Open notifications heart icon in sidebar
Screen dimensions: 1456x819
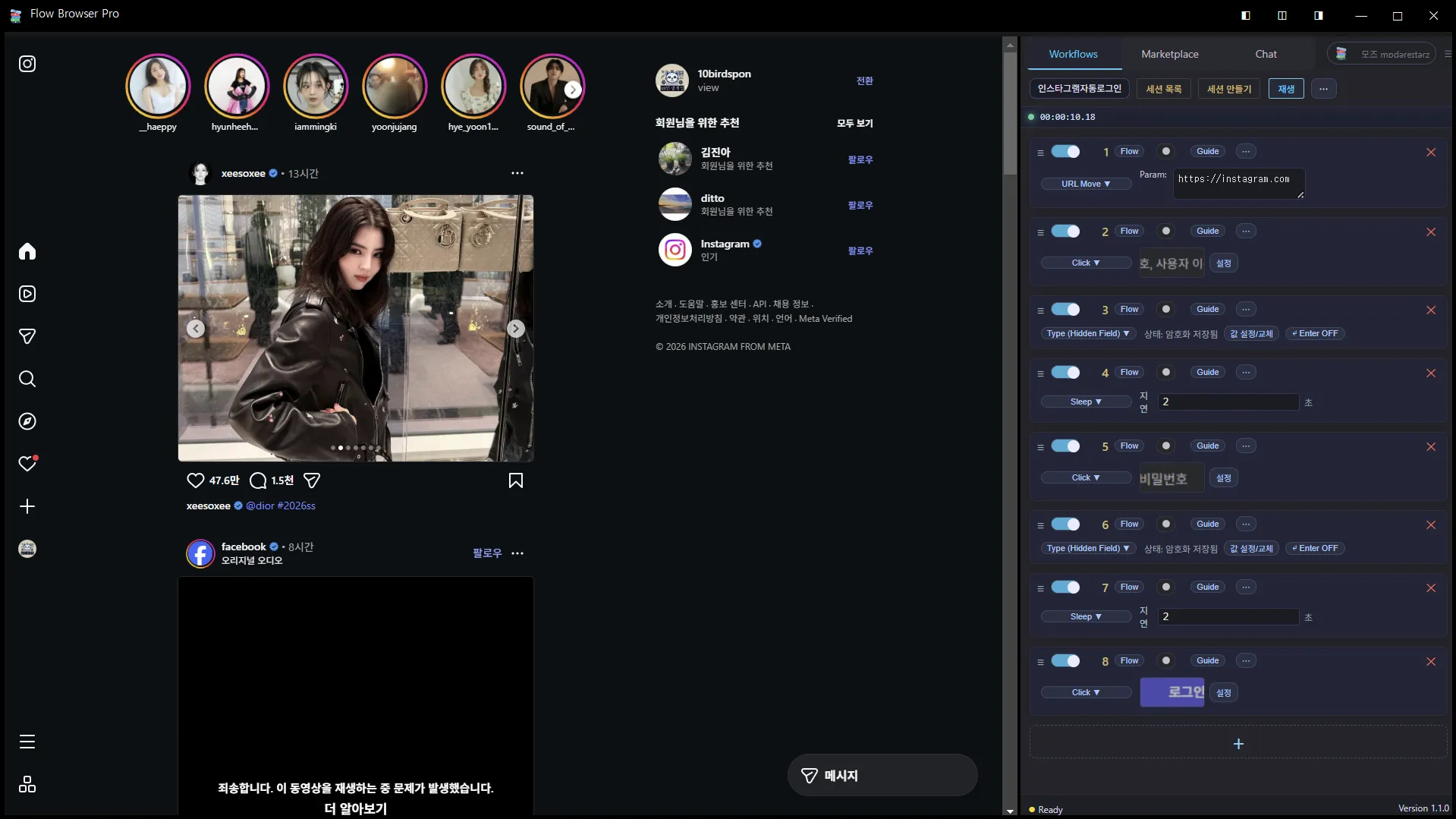27,464
